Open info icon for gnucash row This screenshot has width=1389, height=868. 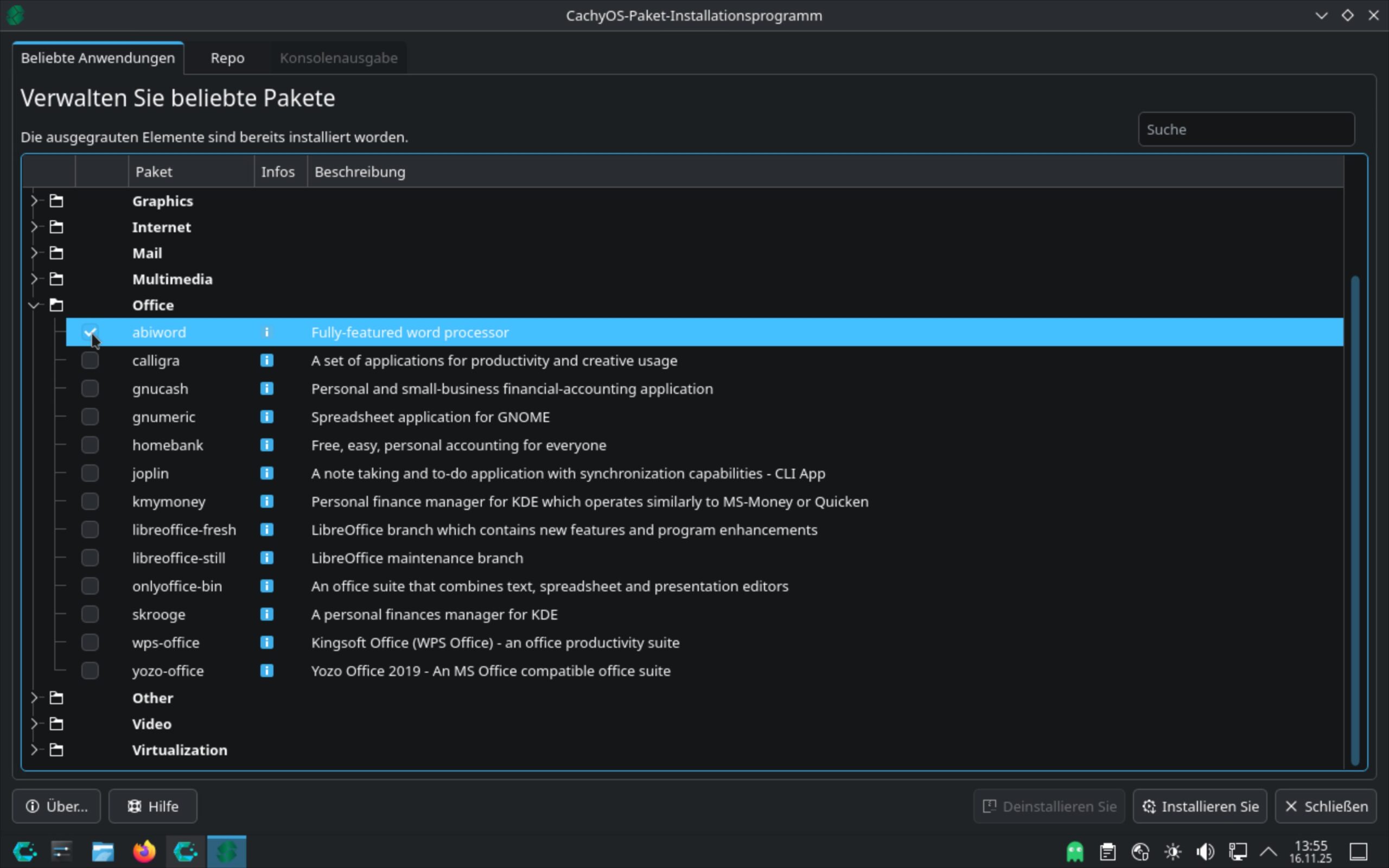click(x=266, y=388)
